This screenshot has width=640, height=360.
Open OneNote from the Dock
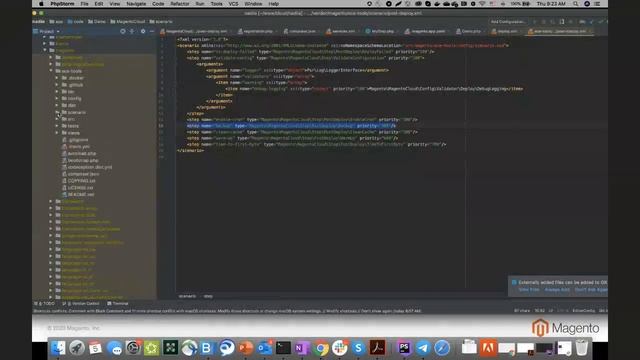point(302,348)
